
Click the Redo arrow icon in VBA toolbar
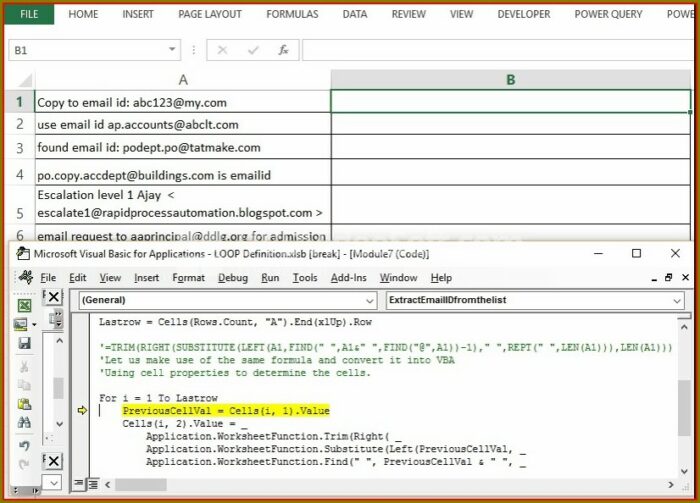click(24, 464)
